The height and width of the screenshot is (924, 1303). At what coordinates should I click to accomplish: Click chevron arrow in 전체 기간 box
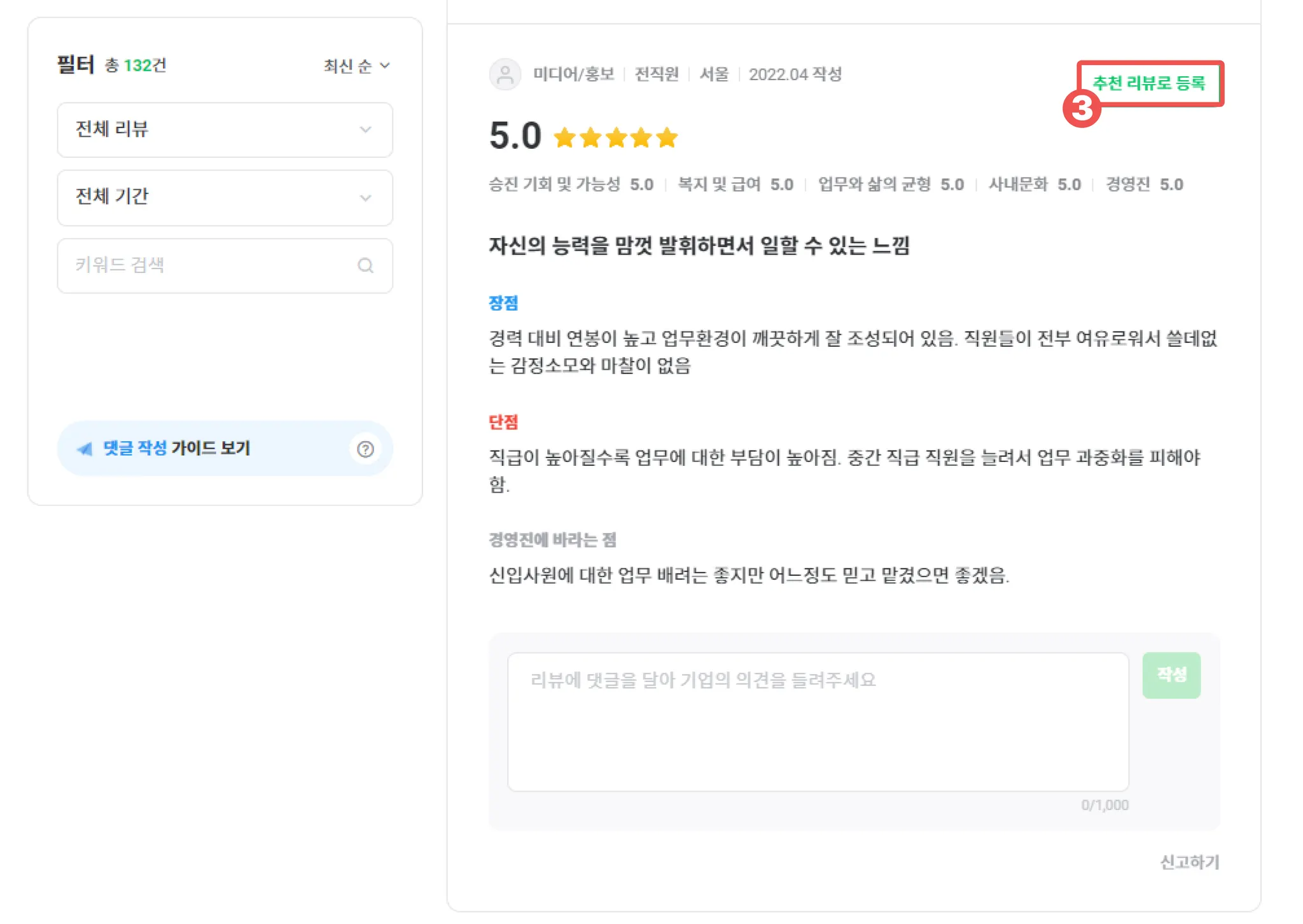(365, 198)
